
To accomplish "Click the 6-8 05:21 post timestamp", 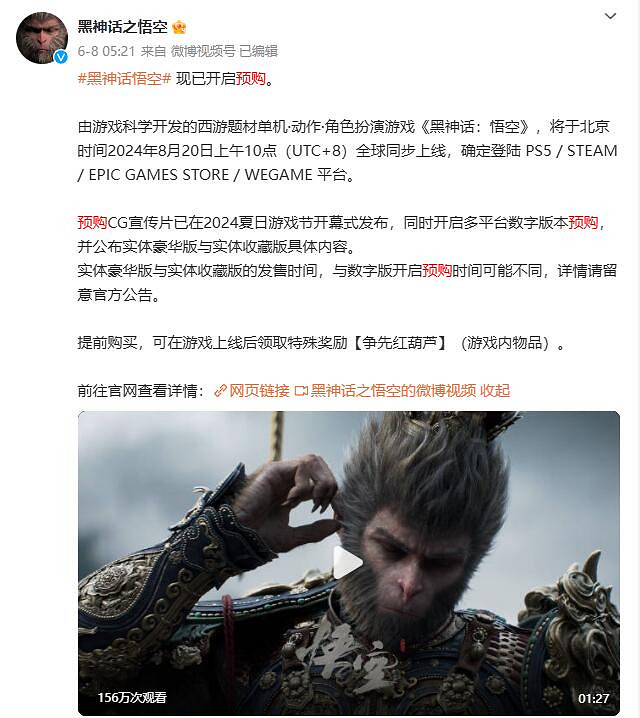I will (x=106, y=51).
